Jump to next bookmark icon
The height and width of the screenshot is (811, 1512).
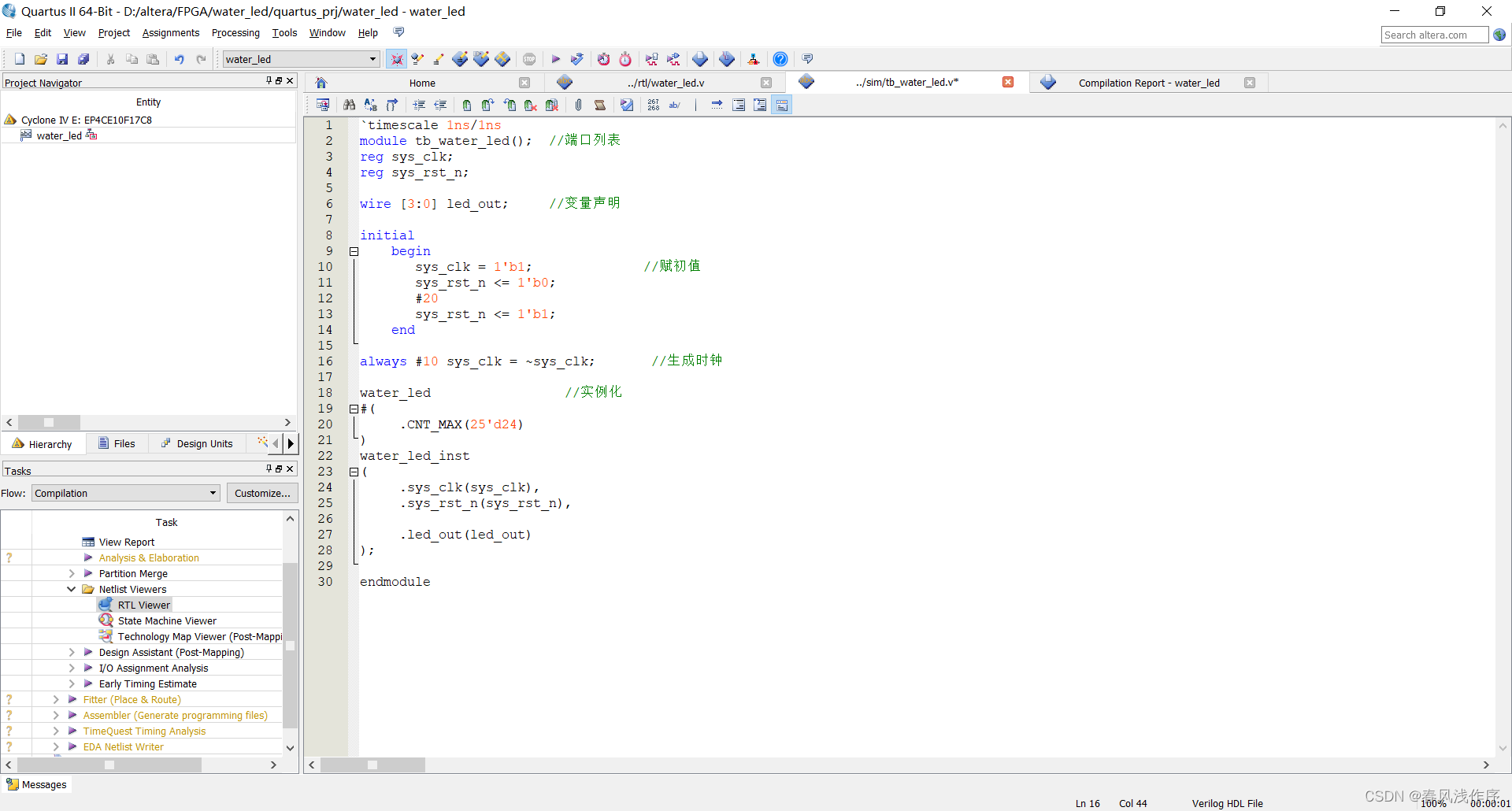click(488, 105)
